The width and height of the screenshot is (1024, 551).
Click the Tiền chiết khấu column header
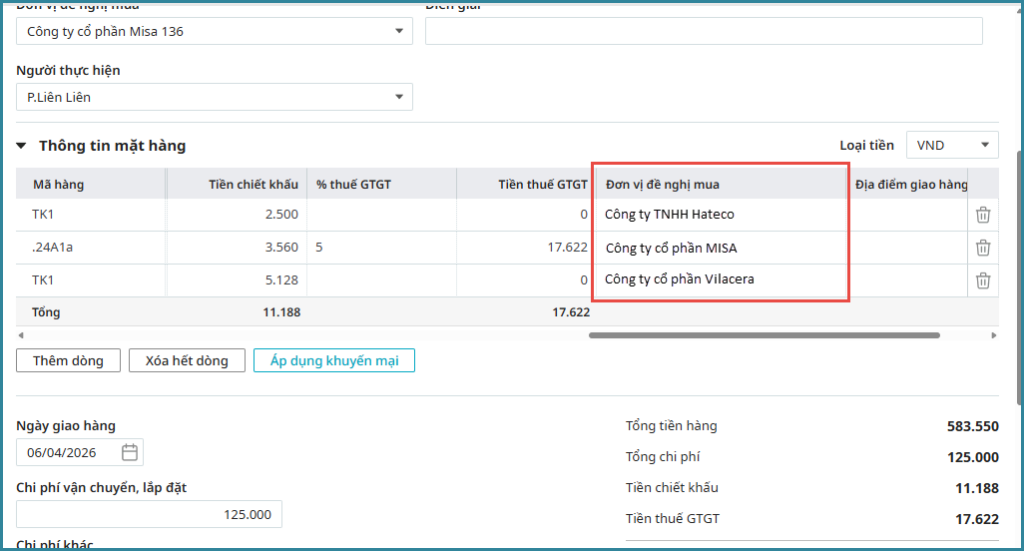coord(236,184)
